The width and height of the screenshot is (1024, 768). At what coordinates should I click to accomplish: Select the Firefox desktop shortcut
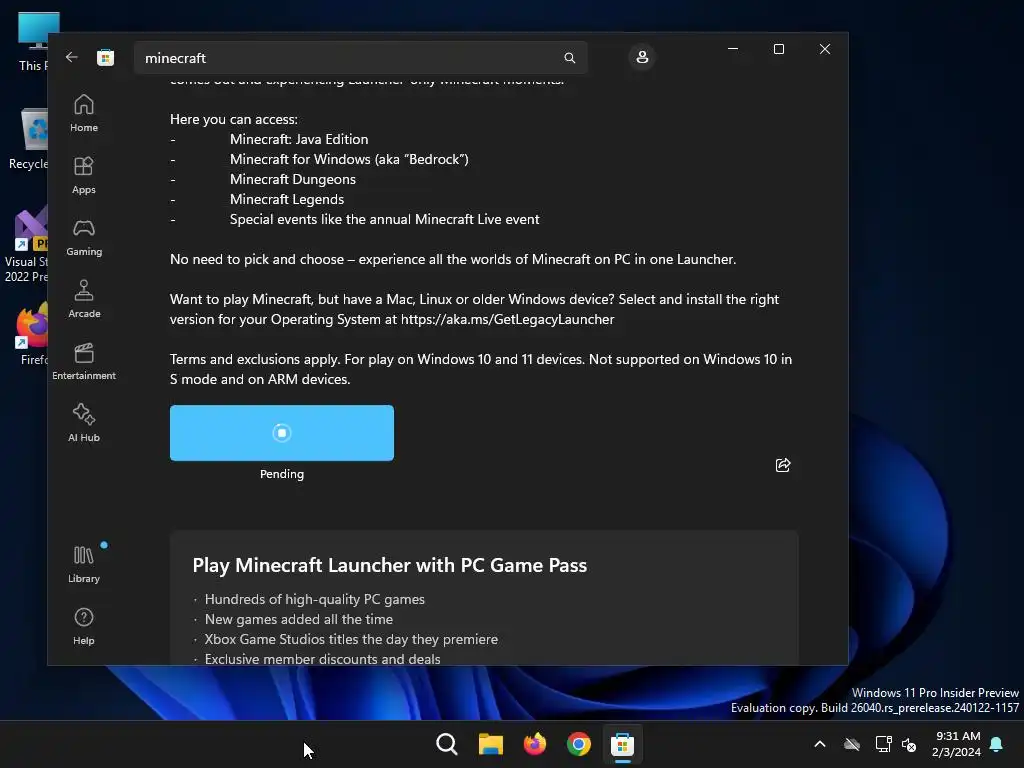(33, 333)
